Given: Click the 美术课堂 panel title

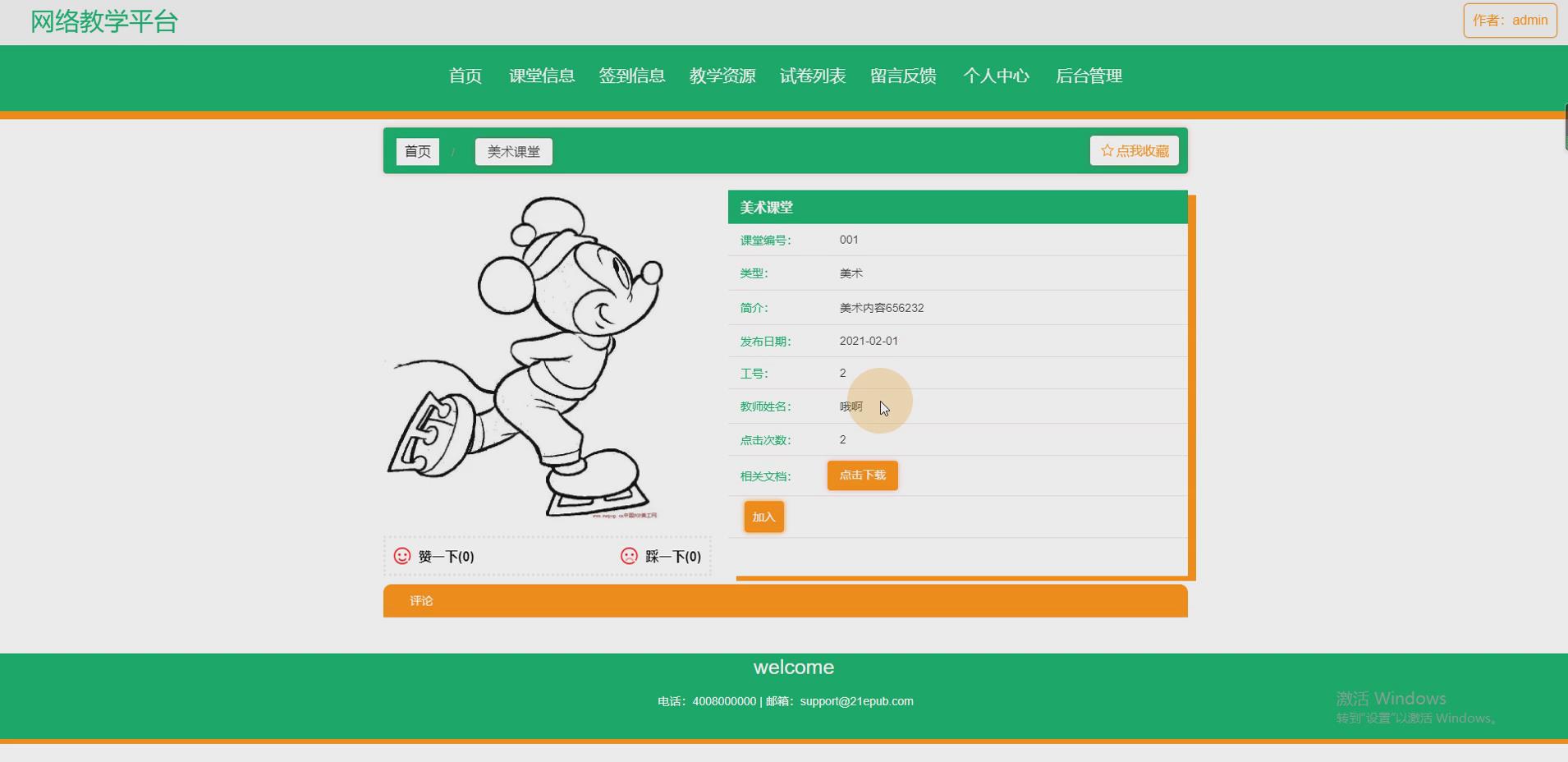Looking at the screenshot, I should click(767, 207).
